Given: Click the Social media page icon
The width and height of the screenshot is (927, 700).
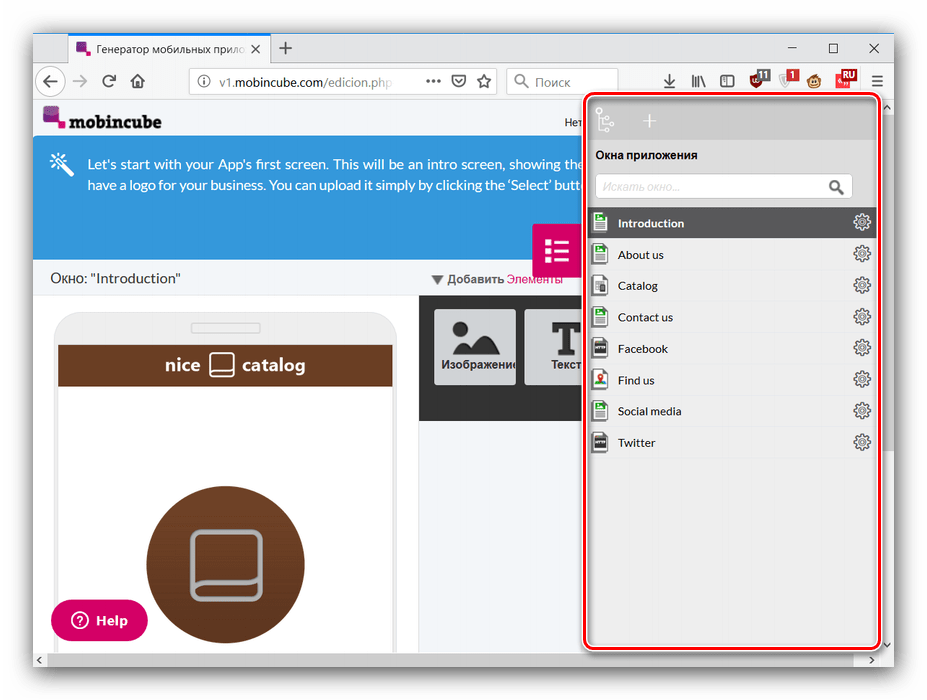Looking at the screenshot, I should 600,411.
